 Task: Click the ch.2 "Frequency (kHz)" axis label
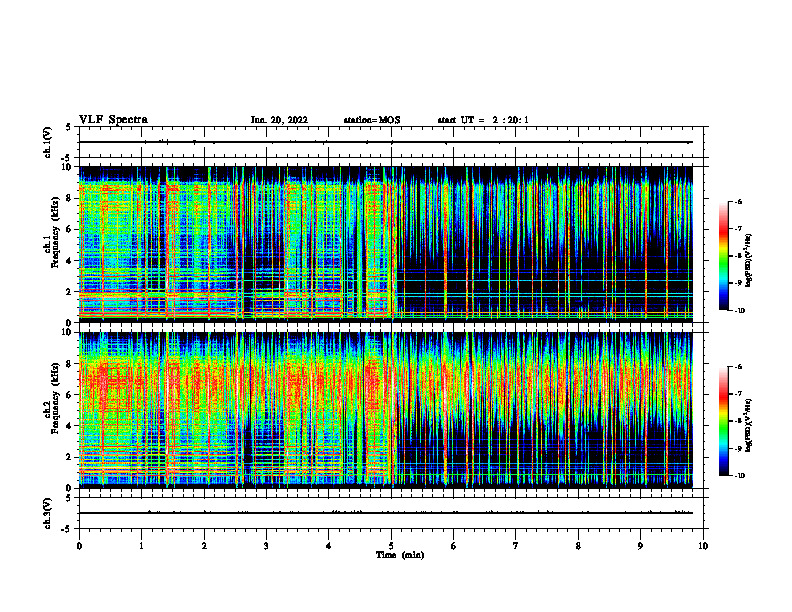tap(55, 398)
